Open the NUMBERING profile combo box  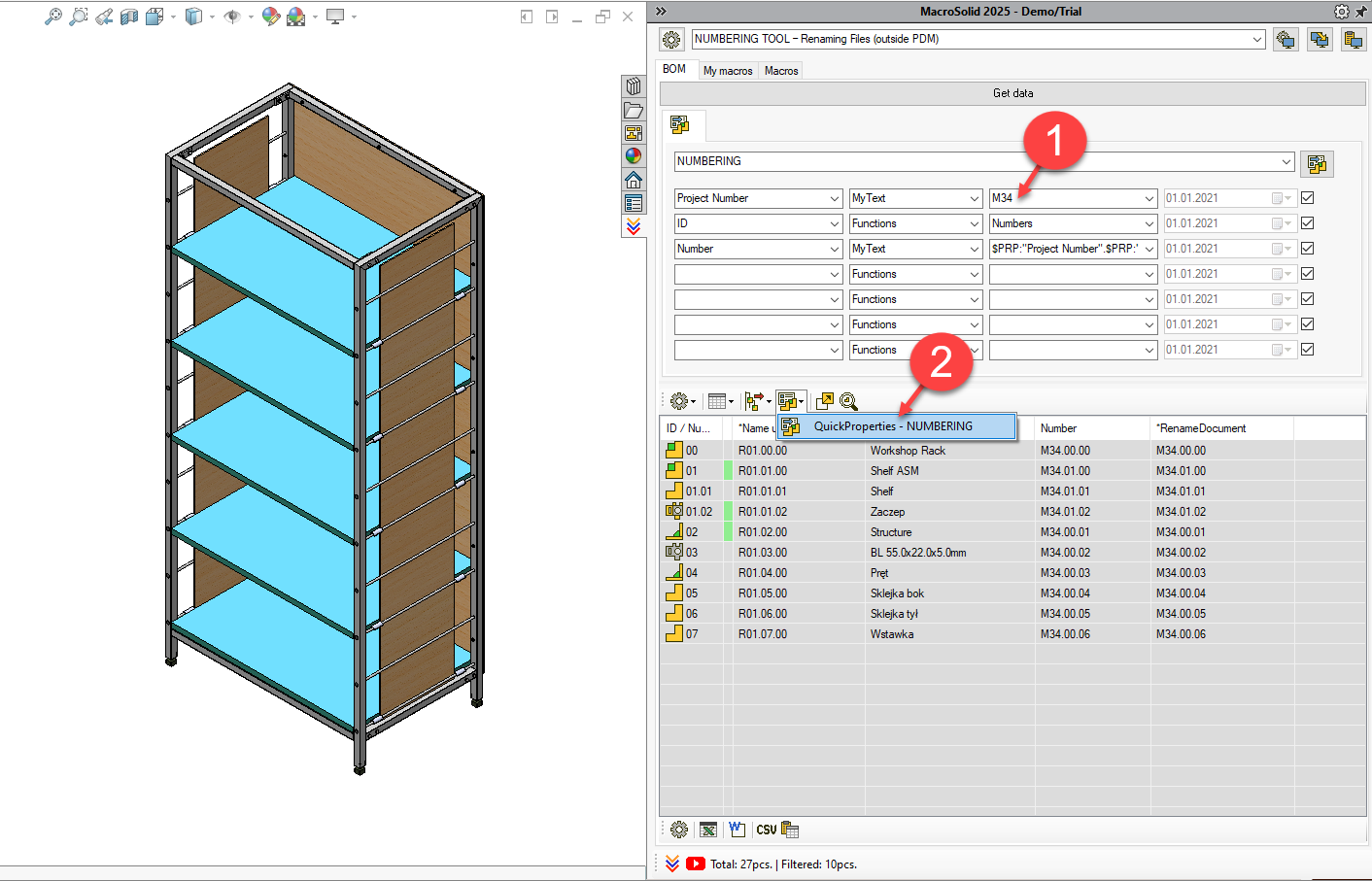pos(984,161)
